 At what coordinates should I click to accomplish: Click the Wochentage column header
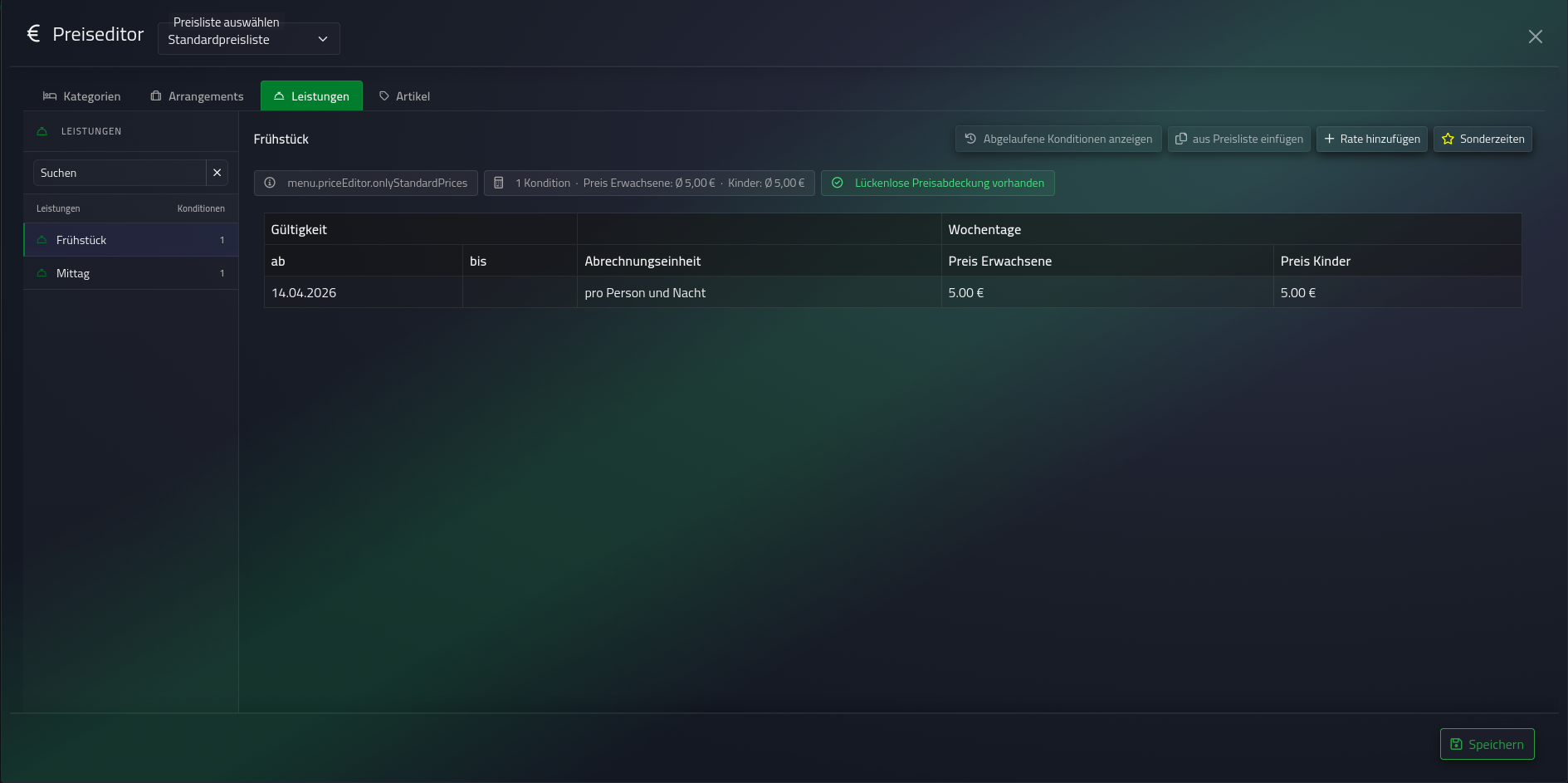(1232, 229)
